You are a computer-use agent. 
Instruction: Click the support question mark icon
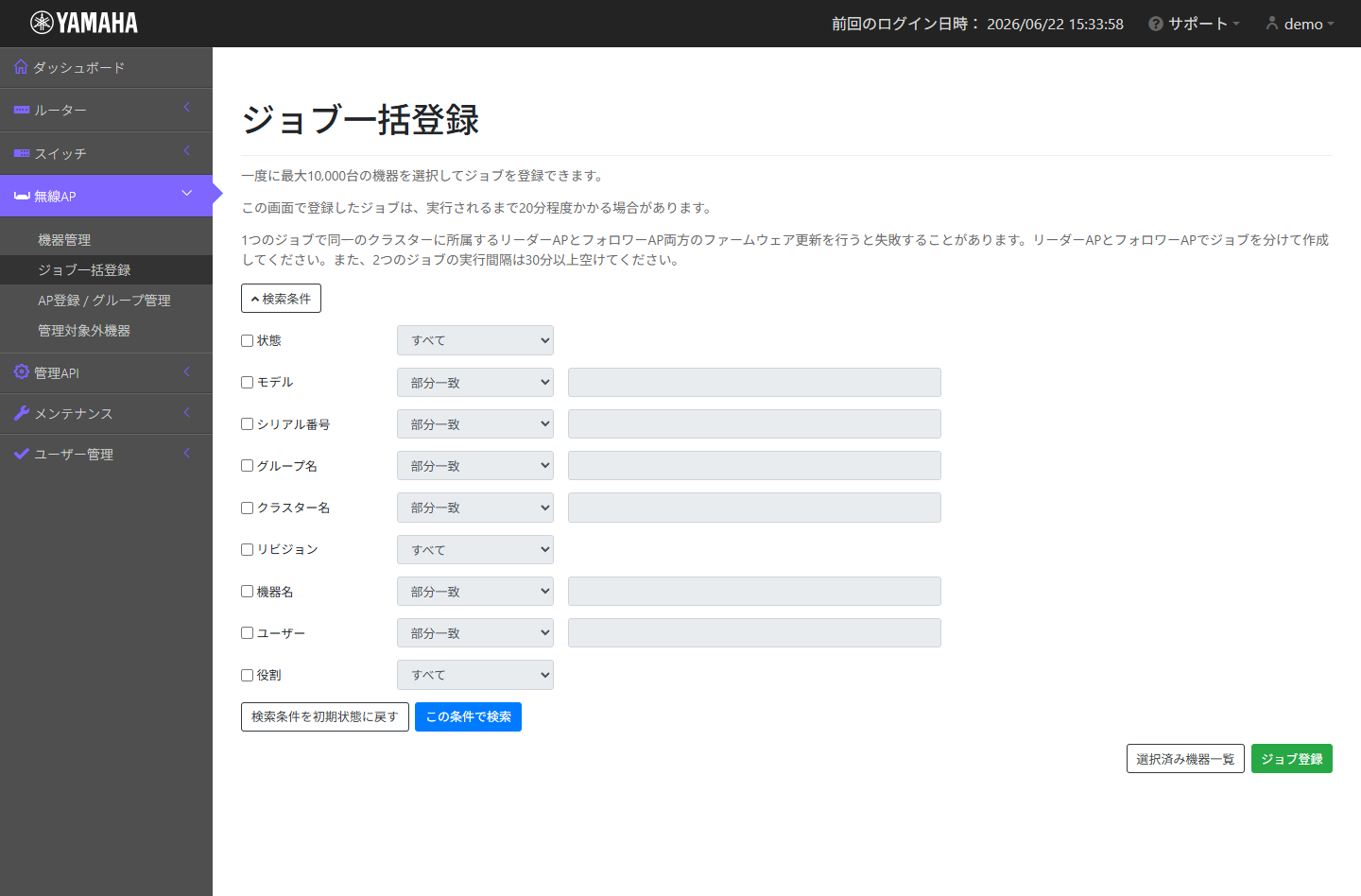(x=1156, y=24)
